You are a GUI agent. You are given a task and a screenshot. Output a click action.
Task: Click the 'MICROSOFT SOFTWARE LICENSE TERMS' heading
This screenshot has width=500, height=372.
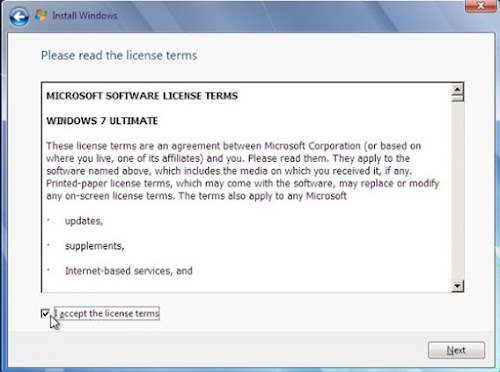click(x=142, y=96)
